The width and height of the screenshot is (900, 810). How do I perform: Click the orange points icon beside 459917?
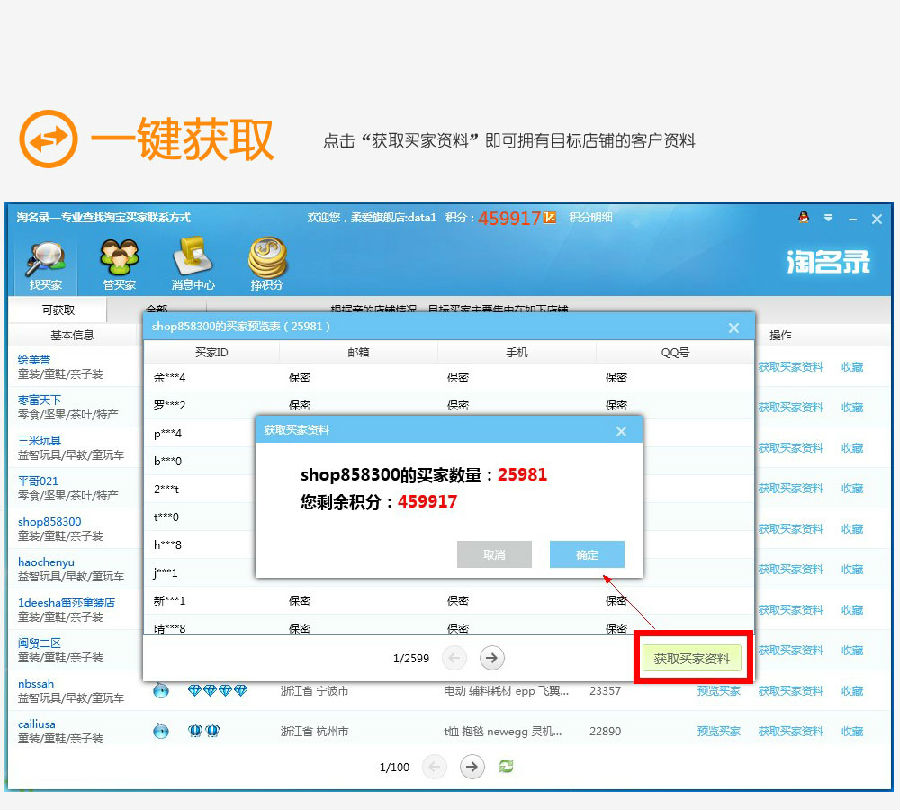tap(549, 217)
